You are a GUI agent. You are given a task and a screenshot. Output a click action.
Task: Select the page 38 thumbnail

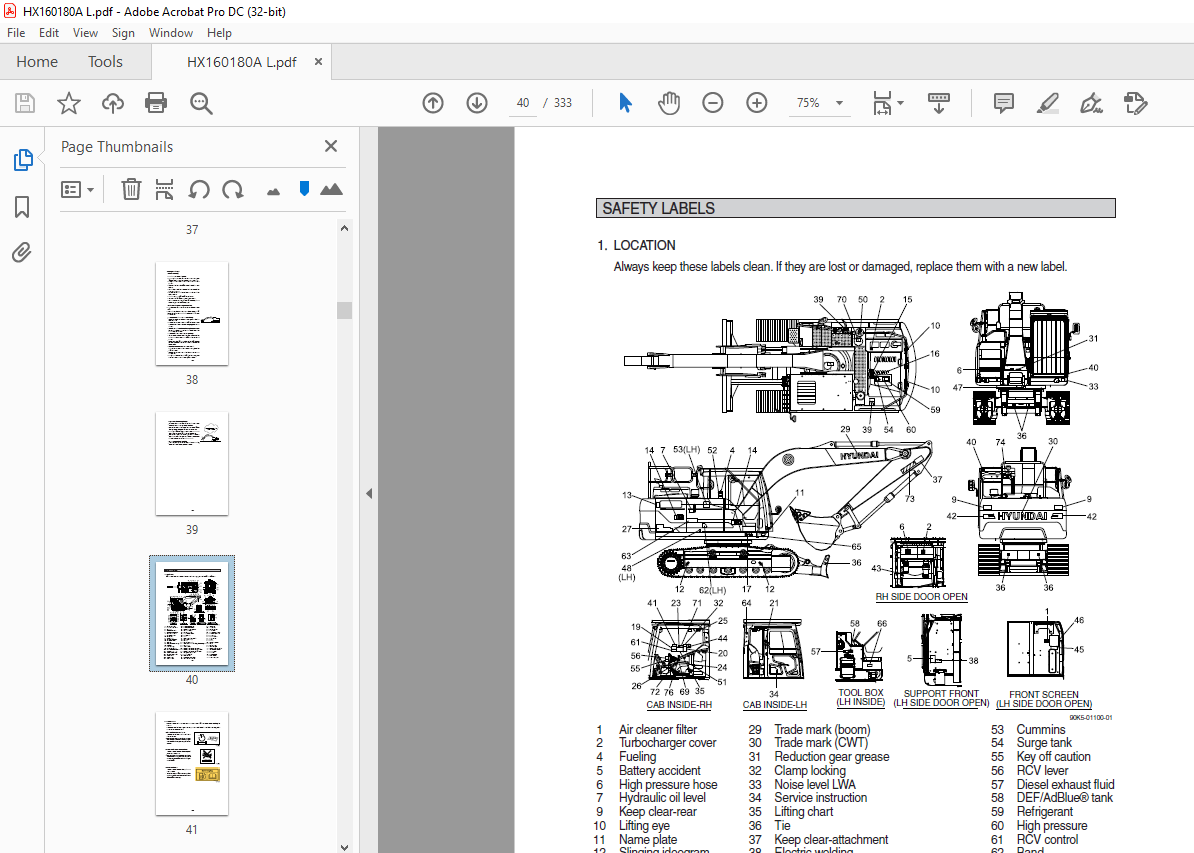click(192, 314)
